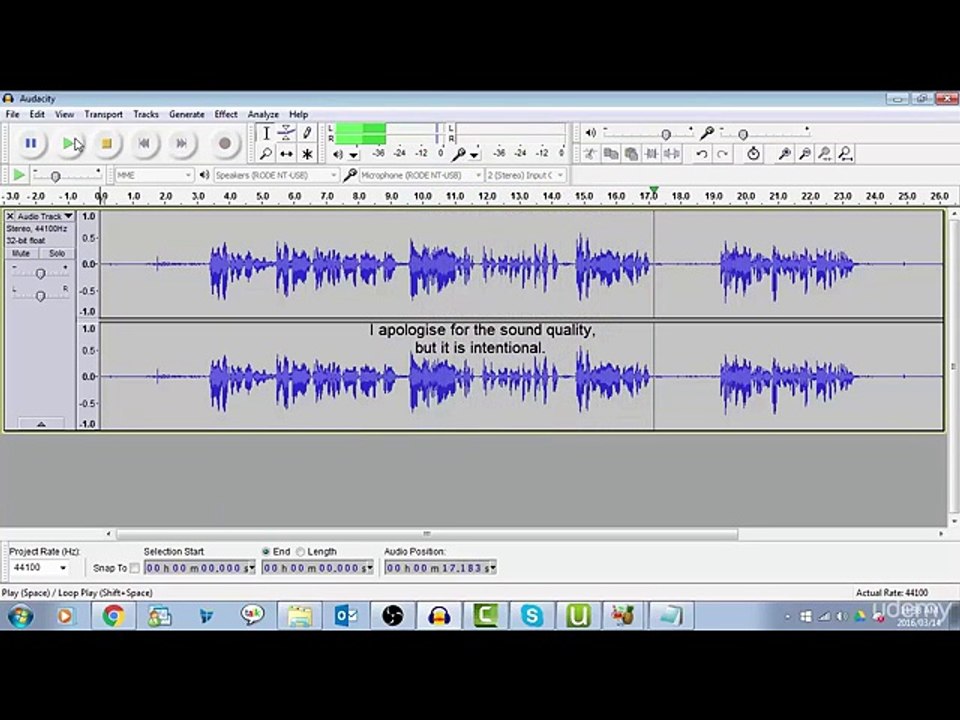Image resolution: width=960 pixels, height=720 pixels.
Task: Pause playback with the Pause button
Action: pos(31,143)
